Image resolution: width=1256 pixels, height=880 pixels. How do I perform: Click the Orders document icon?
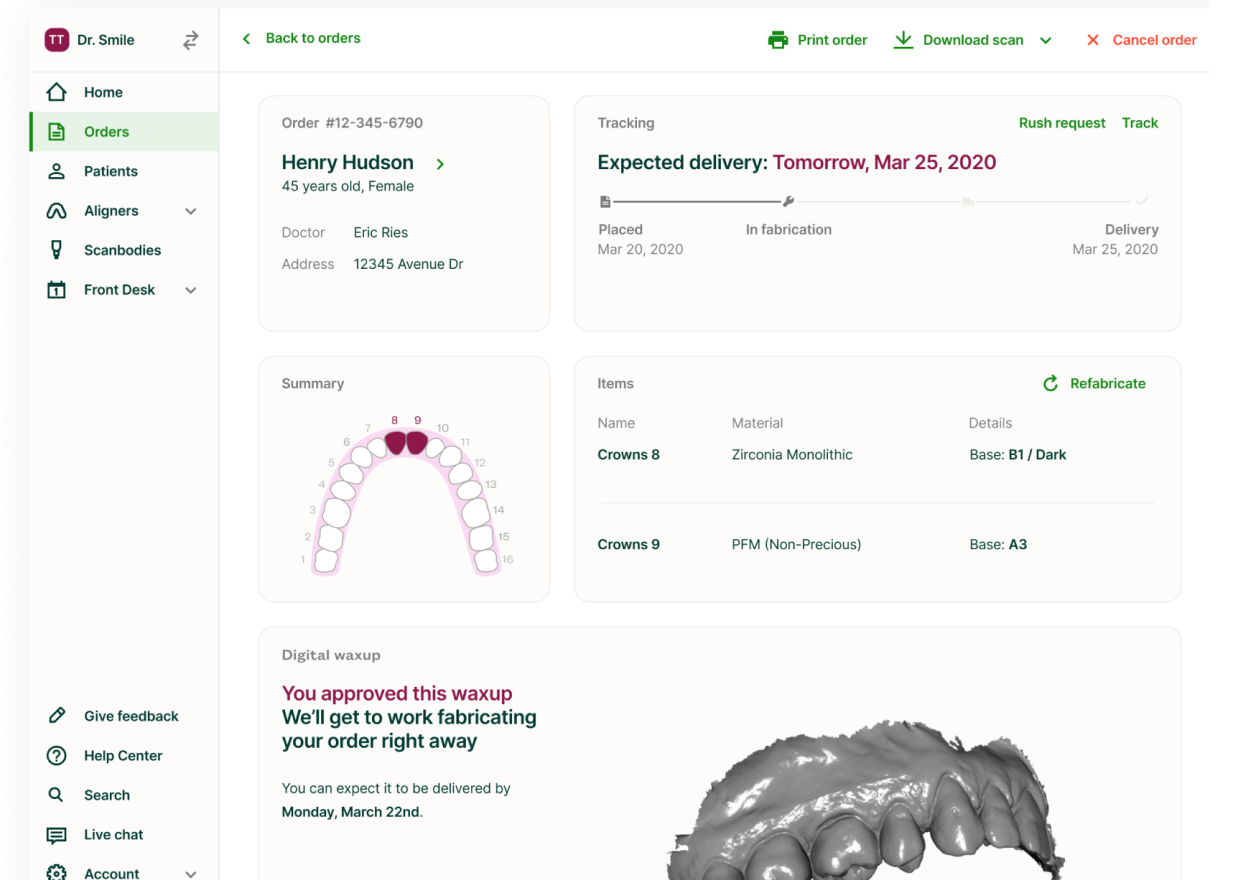point(57,132)
